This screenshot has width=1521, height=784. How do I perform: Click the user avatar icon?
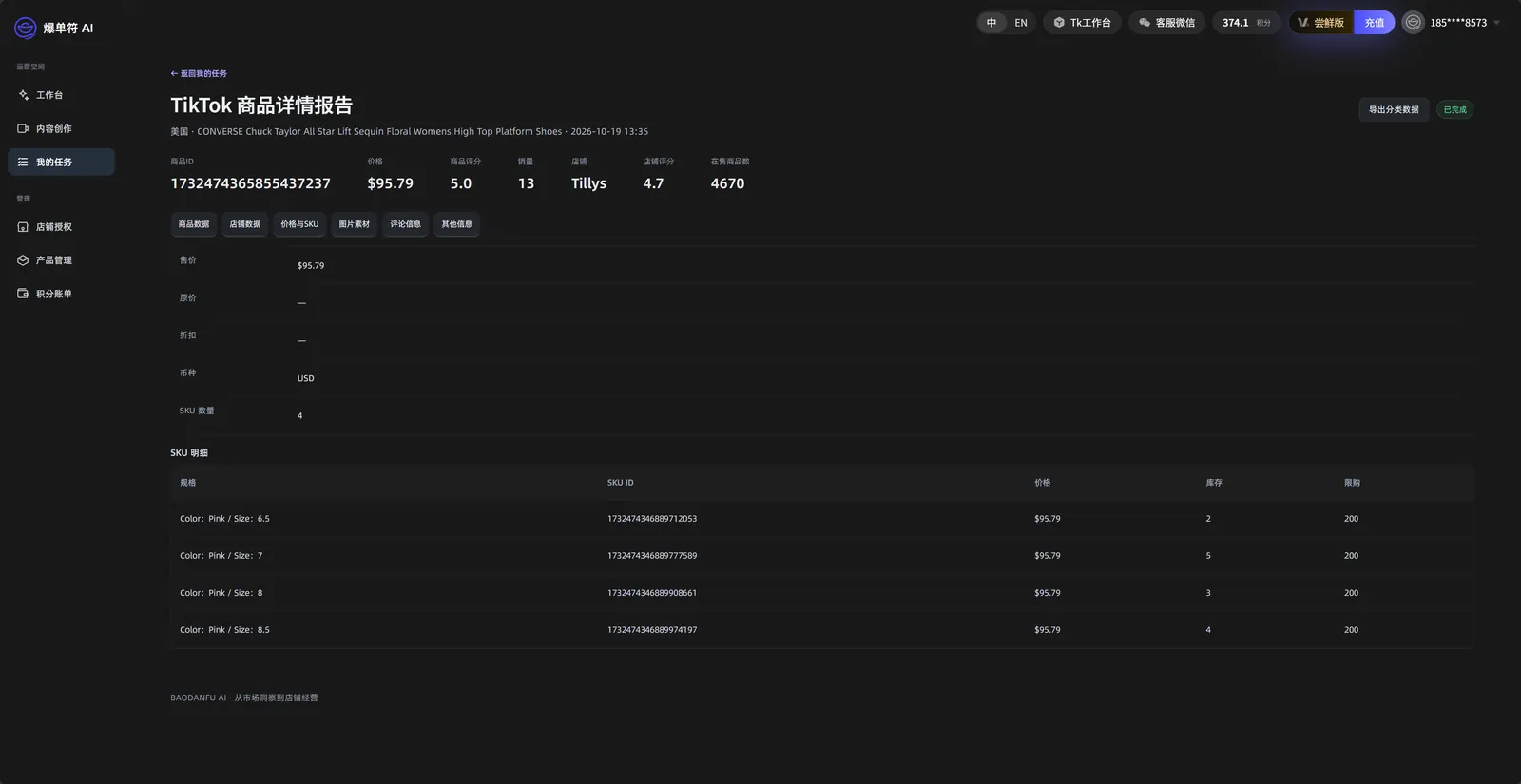[1414, 23]
